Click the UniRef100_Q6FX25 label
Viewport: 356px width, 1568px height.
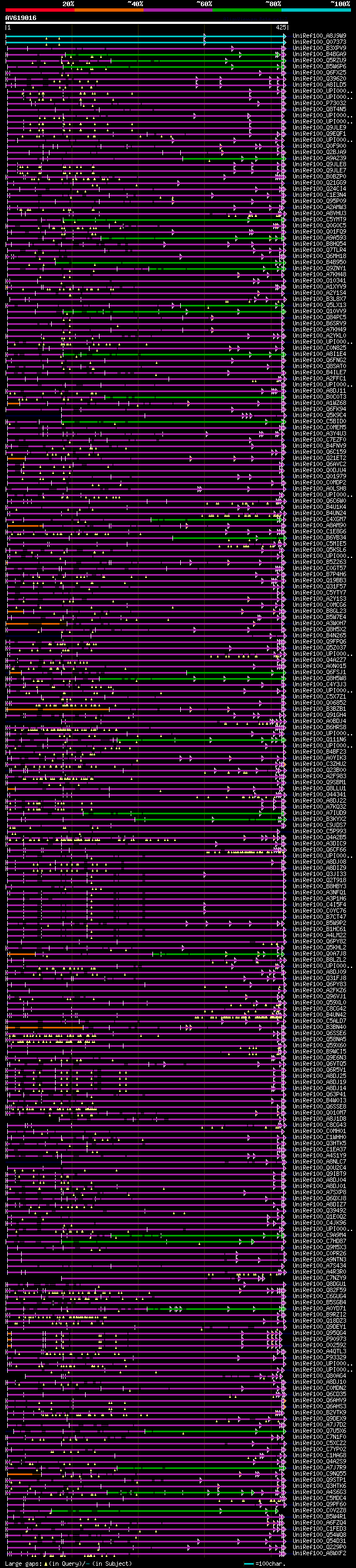(319, 72)
